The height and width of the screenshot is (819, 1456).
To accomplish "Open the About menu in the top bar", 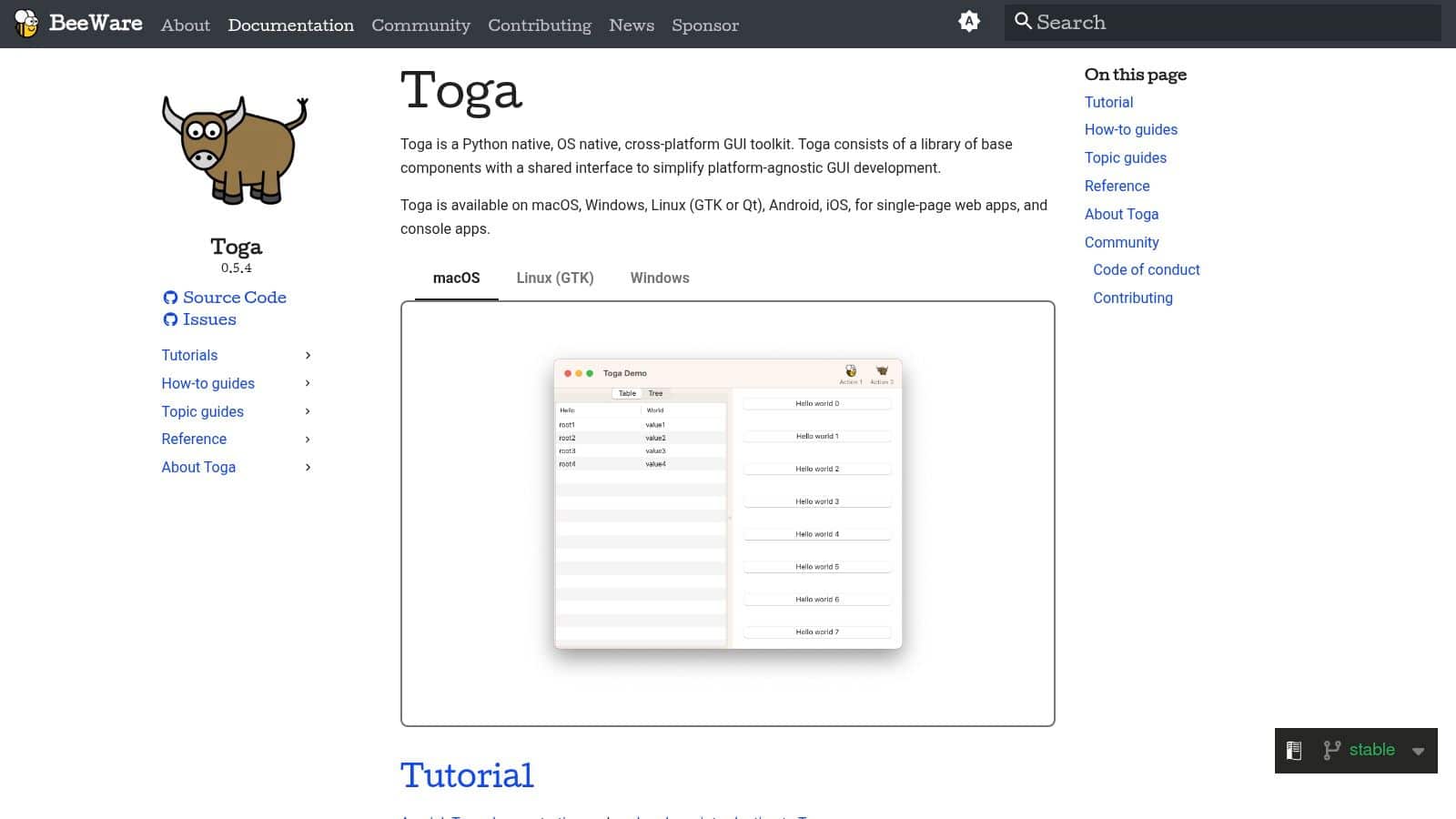I will 186,25.
